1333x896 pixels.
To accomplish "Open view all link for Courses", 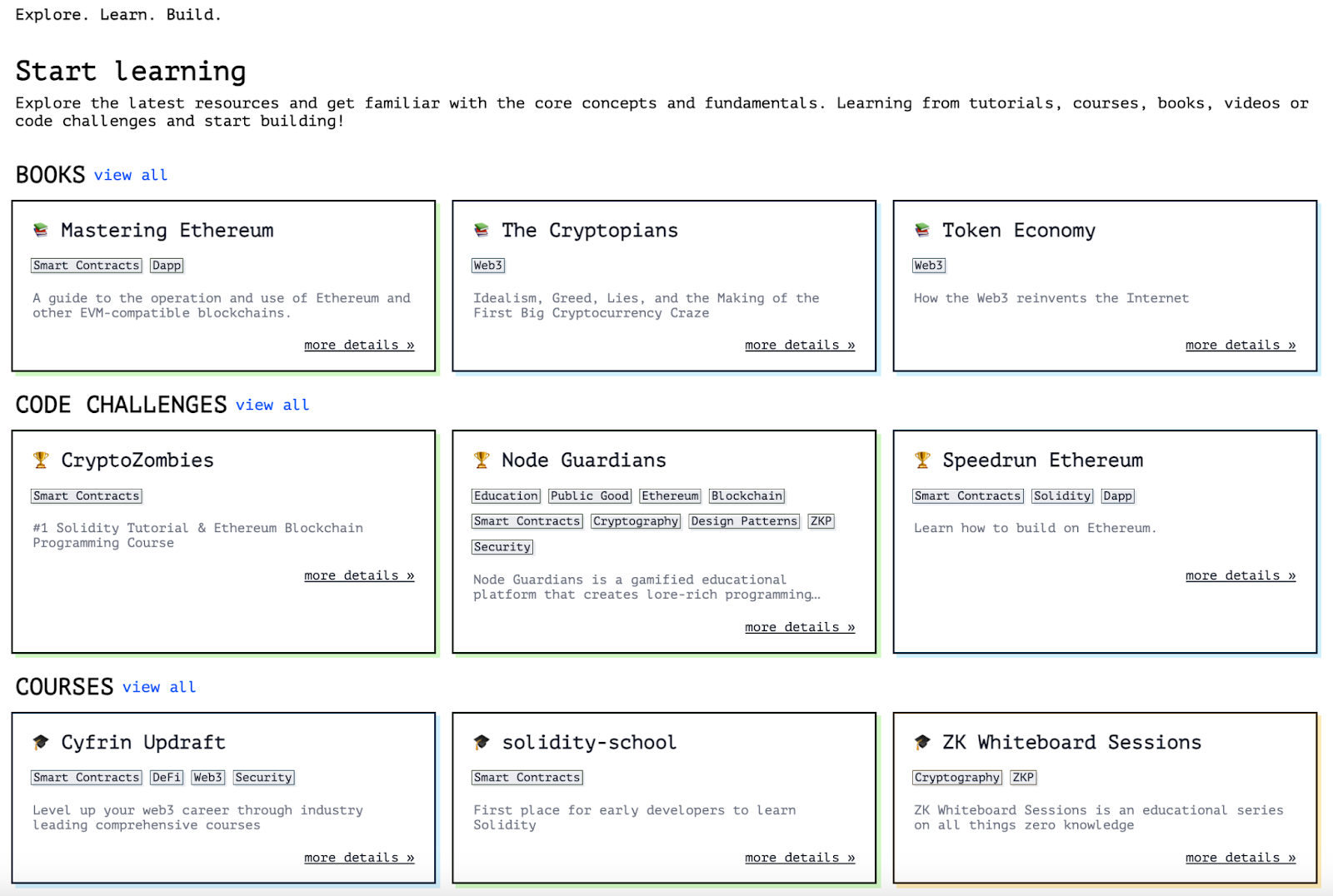I will pos(159,687).
